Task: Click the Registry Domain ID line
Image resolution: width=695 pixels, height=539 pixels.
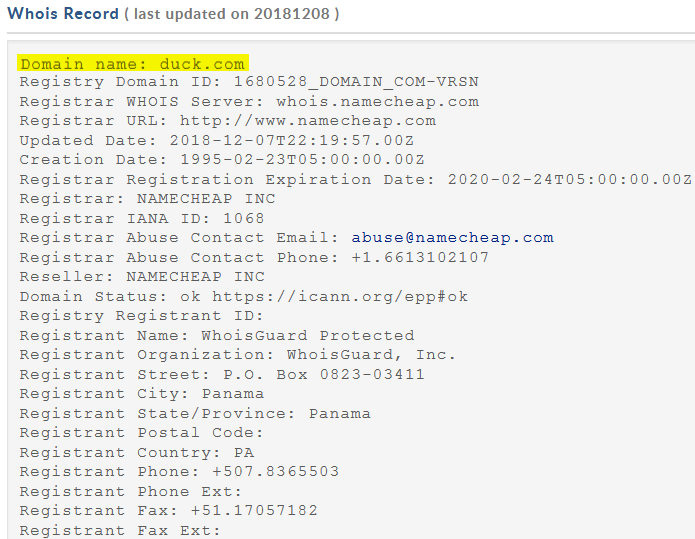Action: pyautogui.click(x=249, y=82)
